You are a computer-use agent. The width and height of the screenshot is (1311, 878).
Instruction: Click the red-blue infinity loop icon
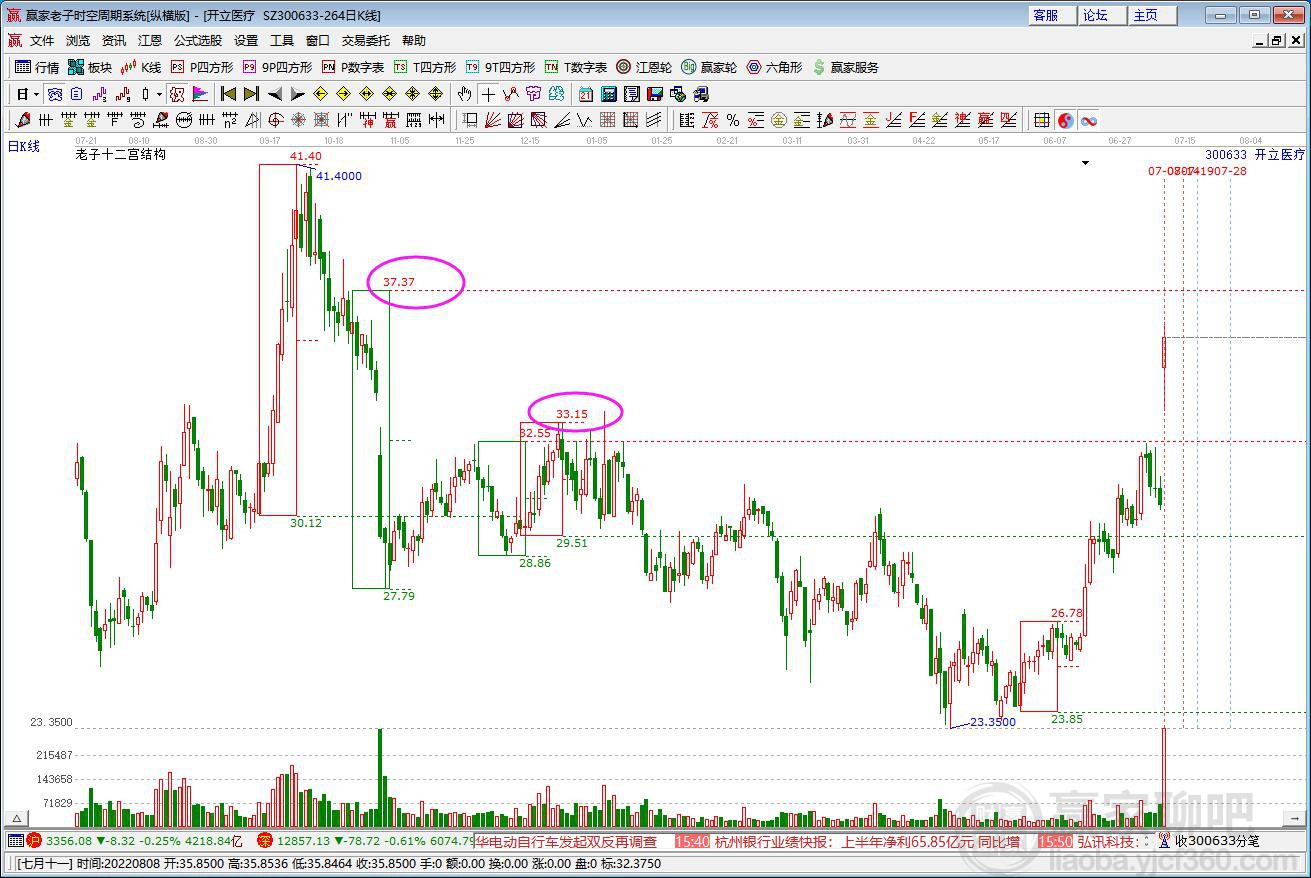tap(1089, 120)
